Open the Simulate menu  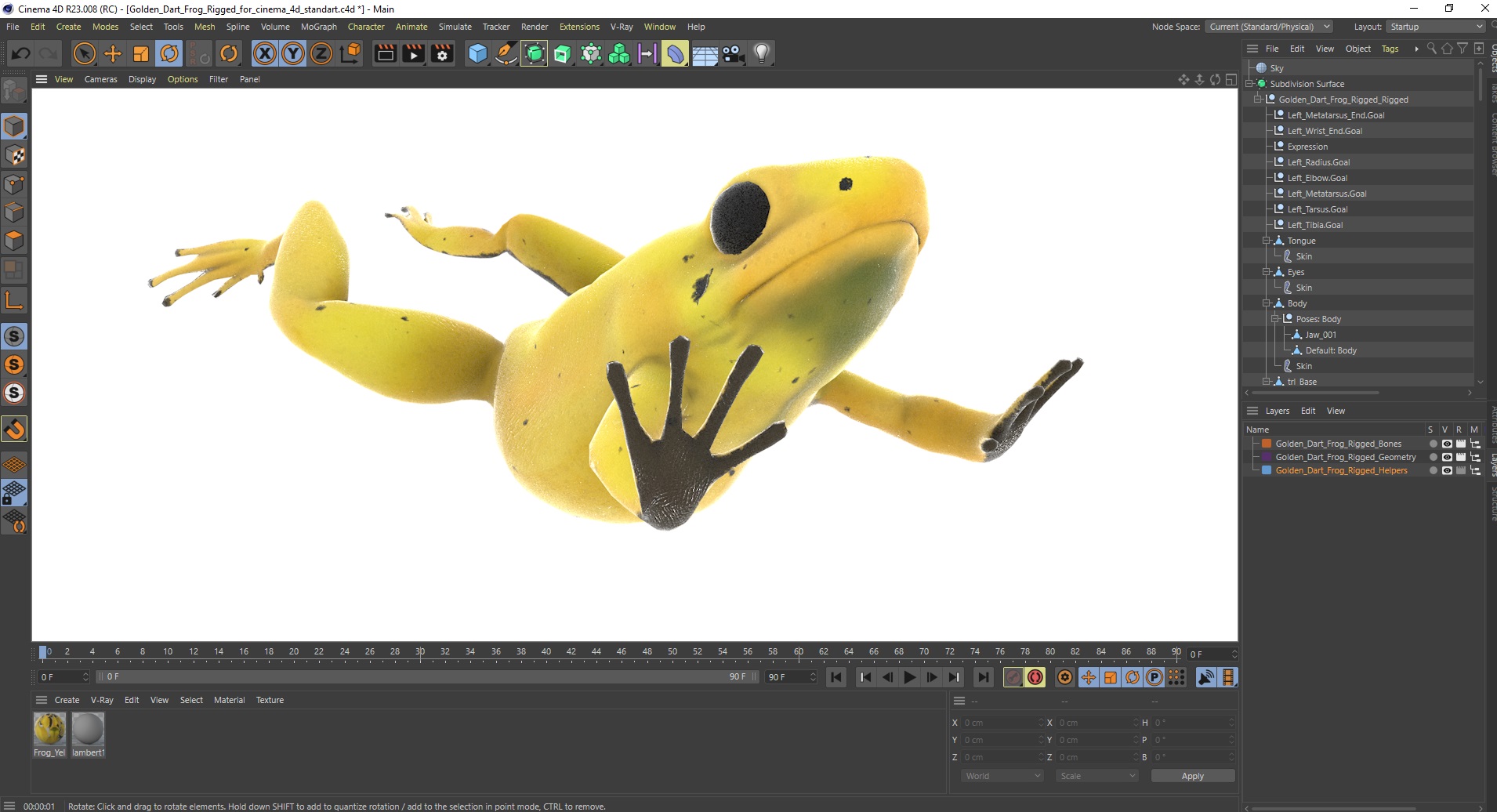[x=455, y=27]
